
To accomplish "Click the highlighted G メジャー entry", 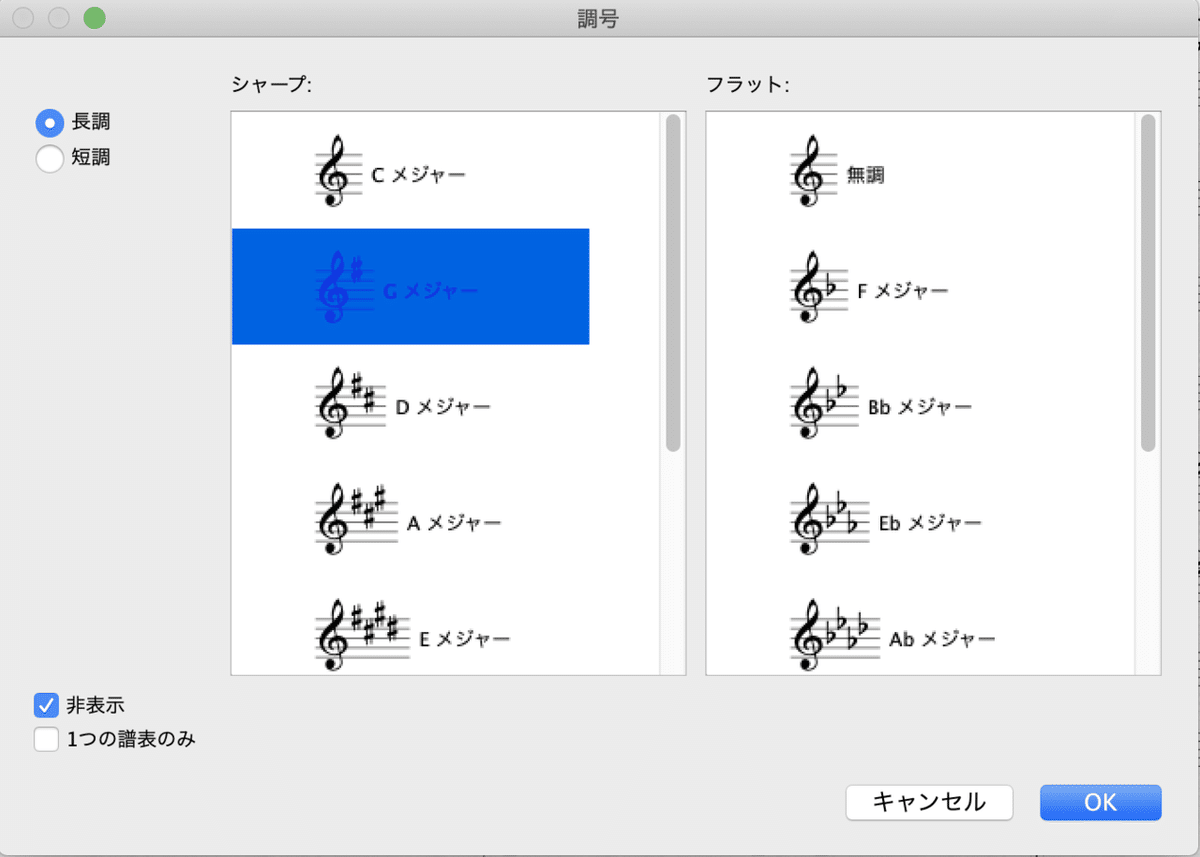I will pos(410,287).
